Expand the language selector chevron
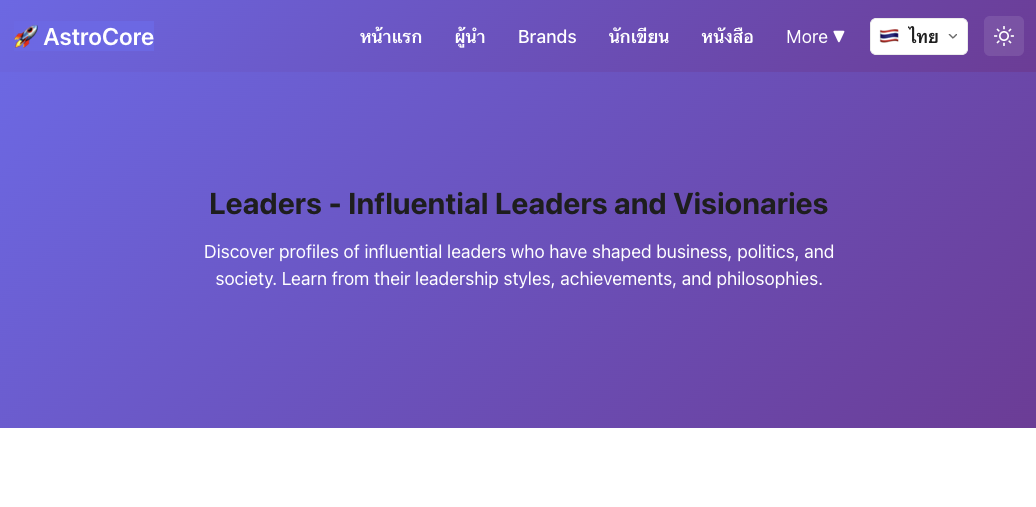The height and width of the screenshot is (507, 1036). 953,37
